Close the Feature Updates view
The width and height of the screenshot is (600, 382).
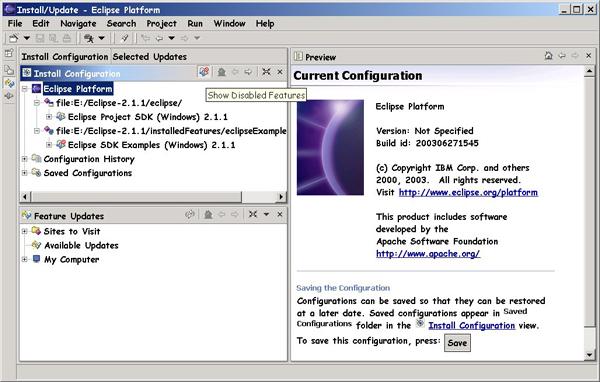tap(280, 214)
